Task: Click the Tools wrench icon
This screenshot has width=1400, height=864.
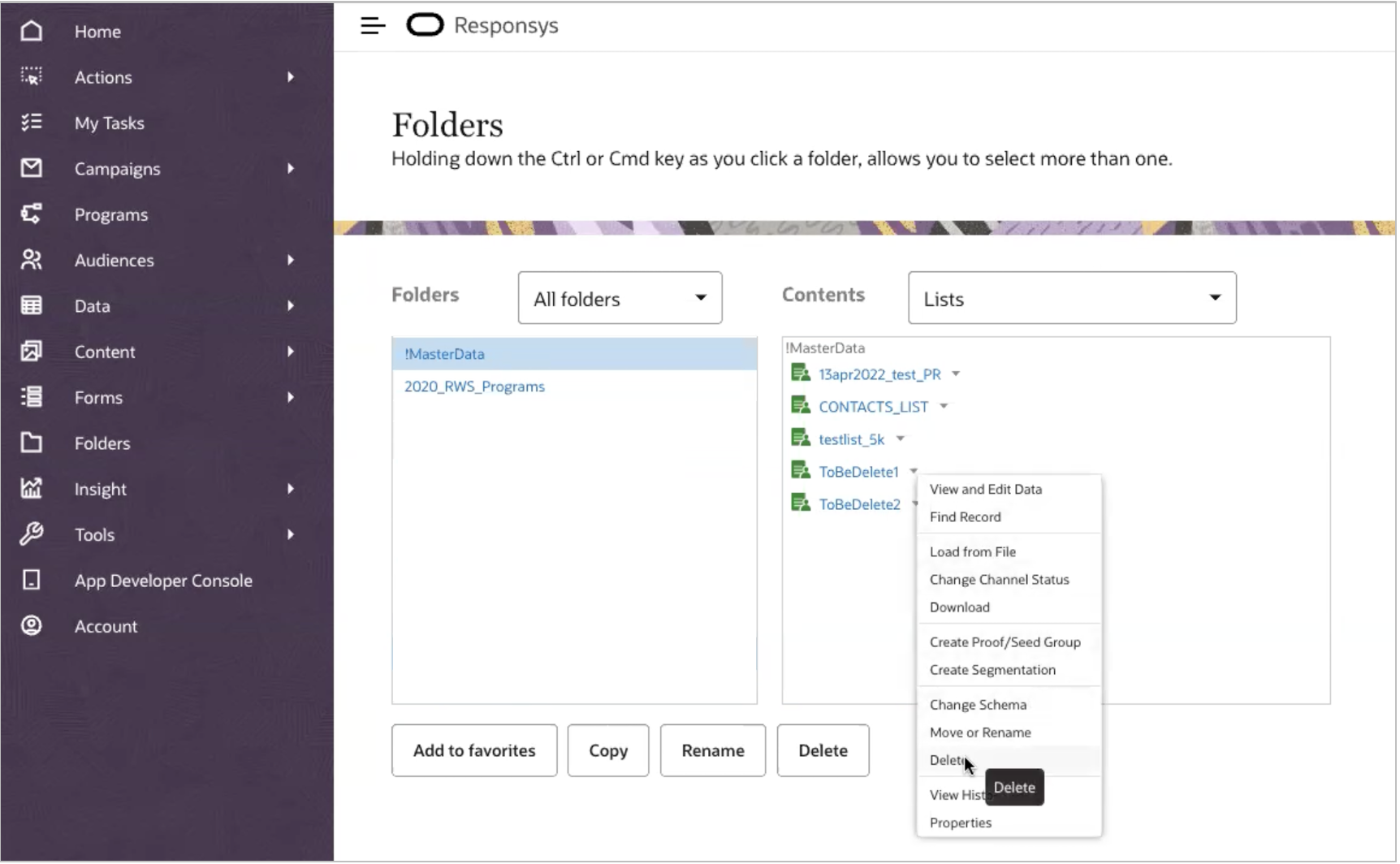Action: tap(31, 534)
